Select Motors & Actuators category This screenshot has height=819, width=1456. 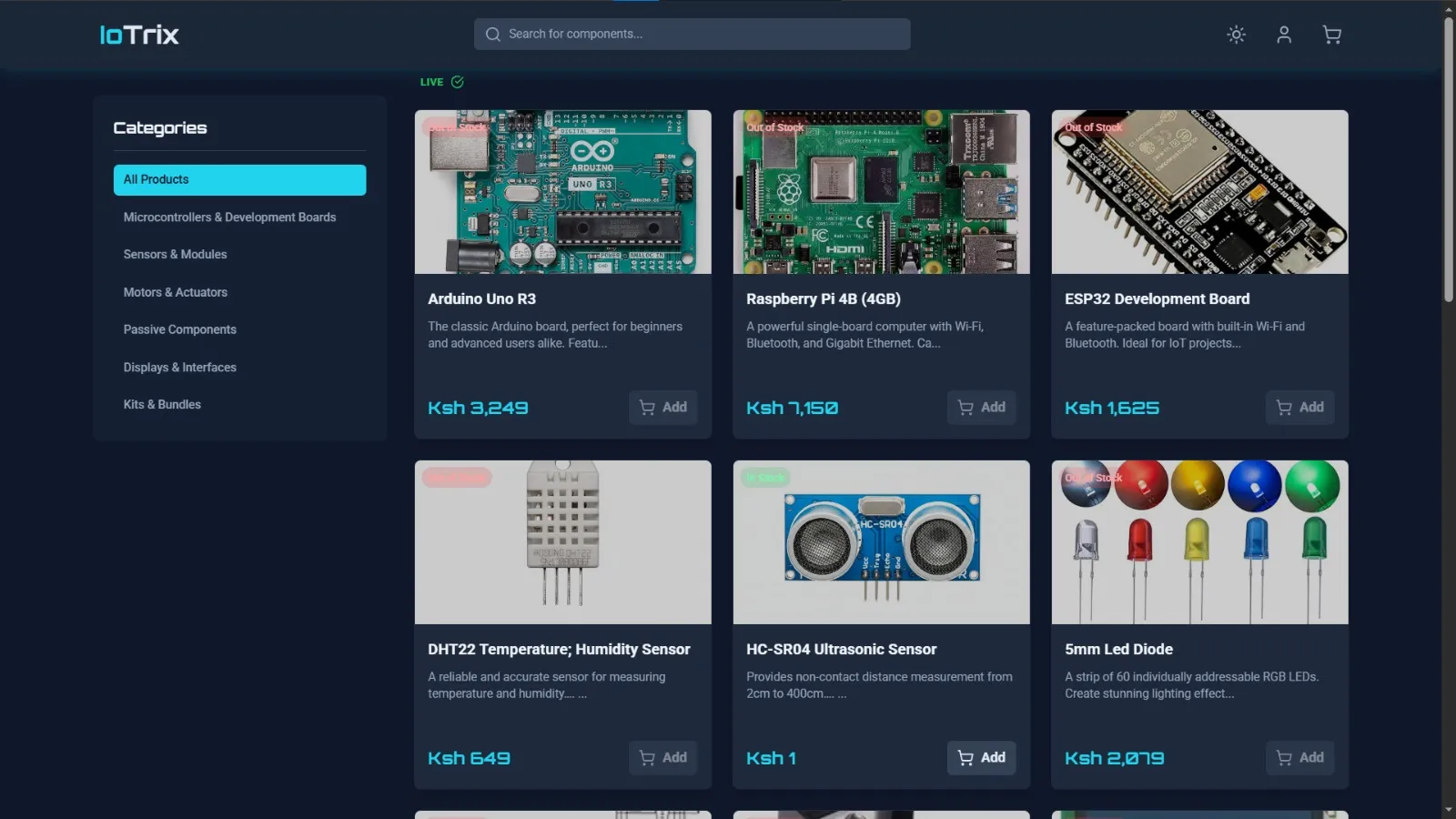(240, 292)
